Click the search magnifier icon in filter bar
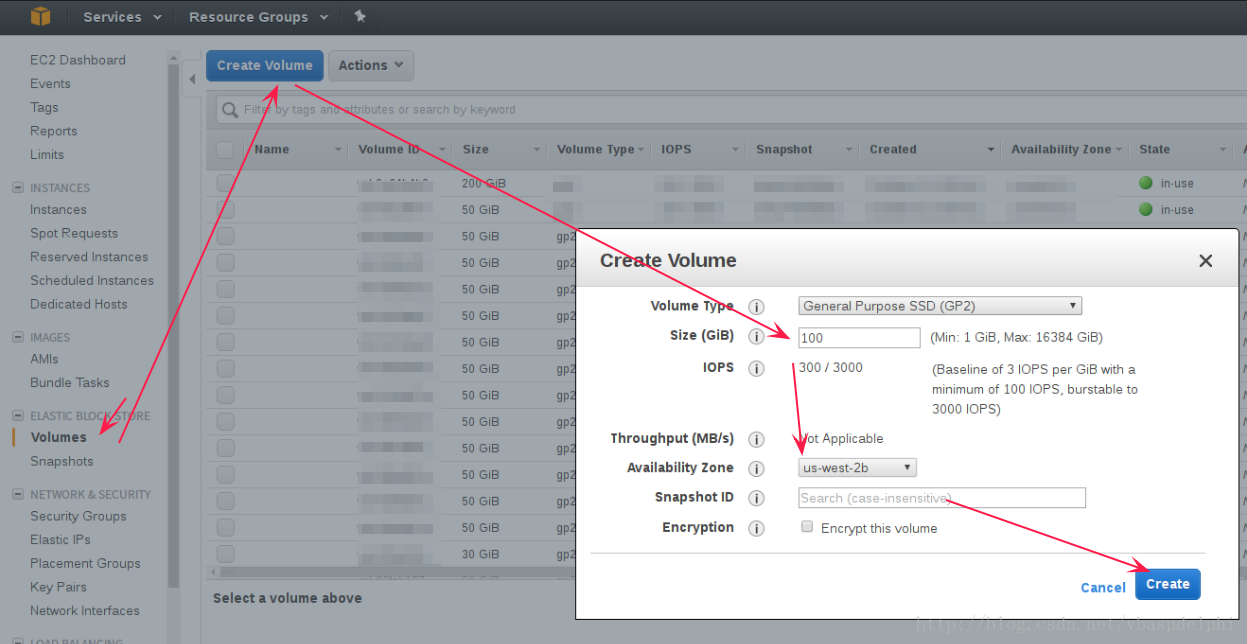1247x644 pixels. click(230, 109)
